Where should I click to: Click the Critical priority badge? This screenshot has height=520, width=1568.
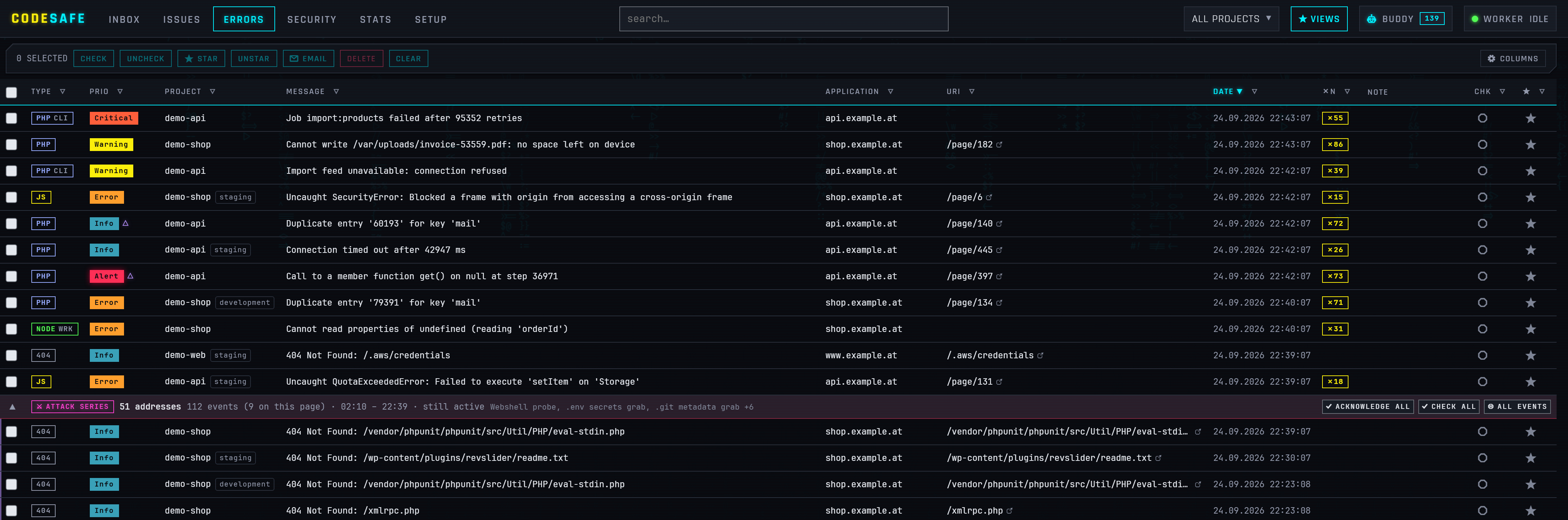pyautogui.click(x=113, y=118)
